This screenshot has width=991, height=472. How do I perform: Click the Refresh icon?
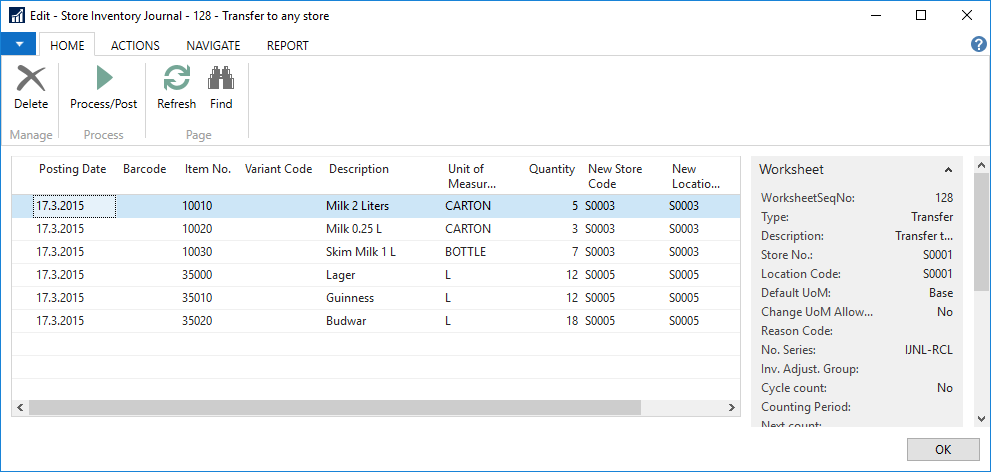[x=176, y=87]
